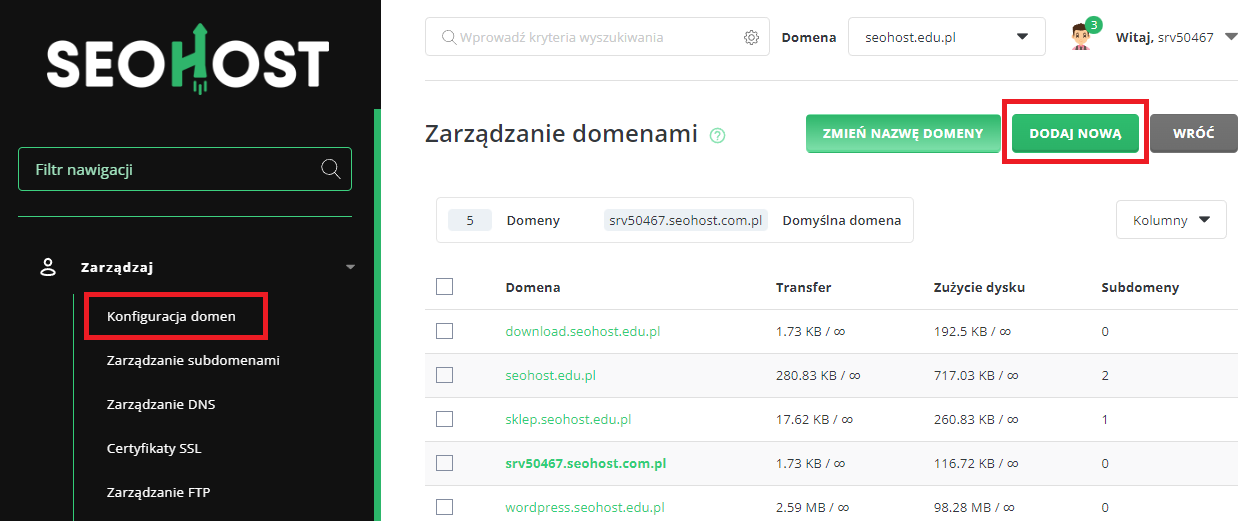
Task: Click the subdomain count 1 for sklep.seohost.edu.pl
Action: pos(1105,419)
